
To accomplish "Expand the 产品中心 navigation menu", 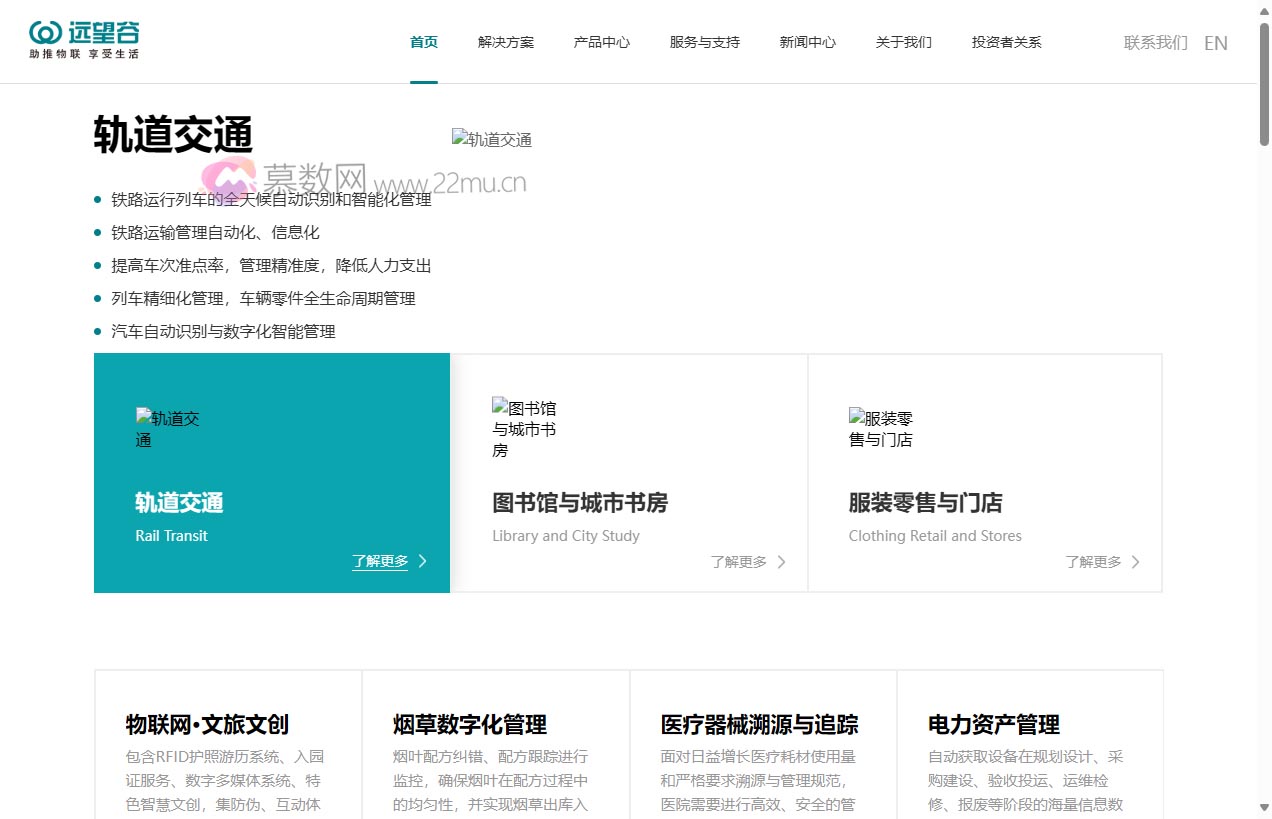I will (x=601, y=42).
